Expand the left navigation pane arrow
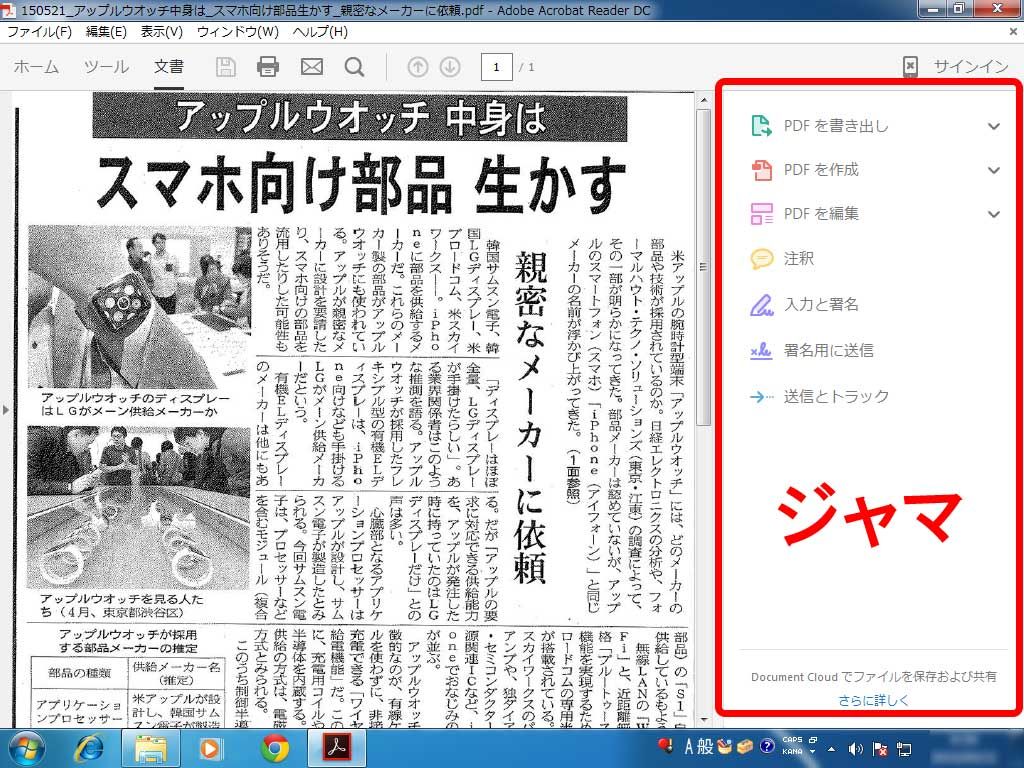Screen dimensions: 1024x768 point(5,410)
